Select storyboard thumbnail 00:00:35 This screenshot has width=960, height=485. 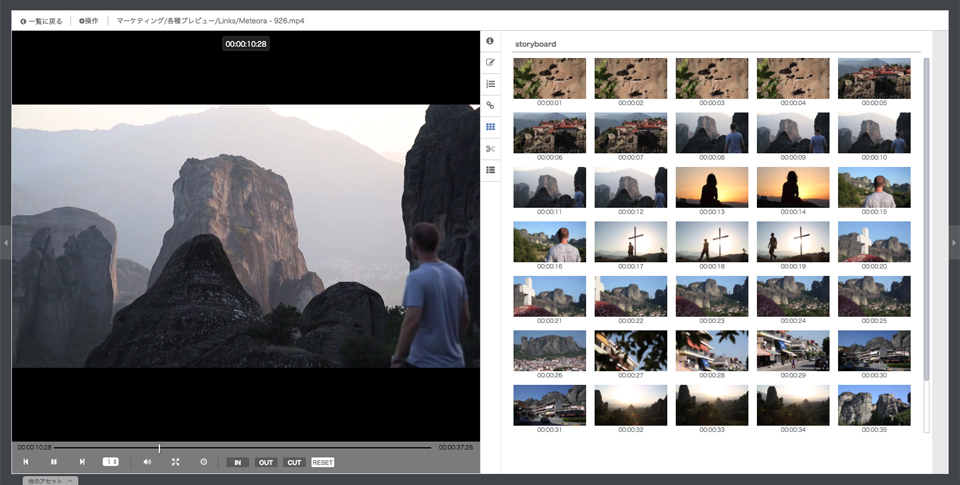point(874,405)
